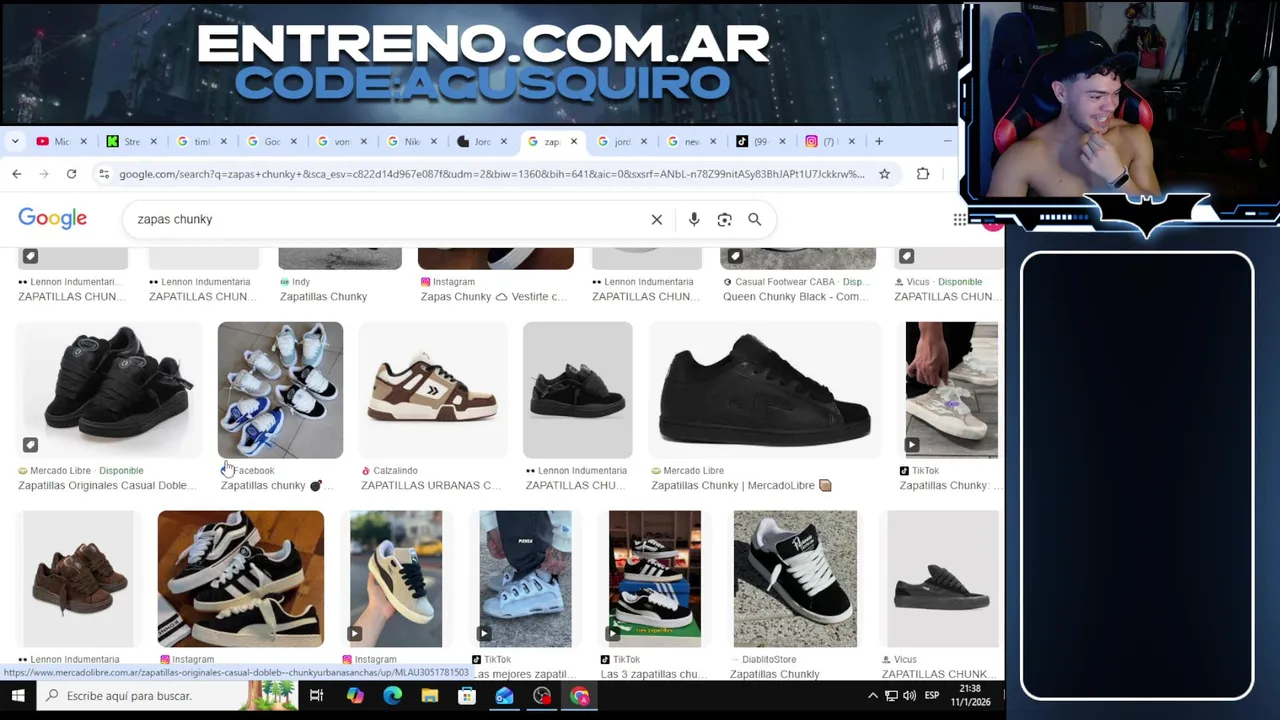
Task: Open site information icon in address bar
Action: click(103, 174)
